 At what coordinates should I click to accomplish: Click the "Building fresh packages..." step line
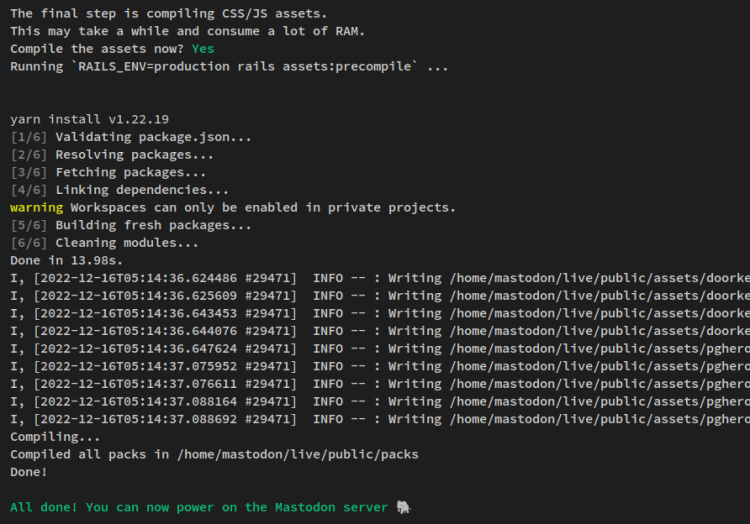coord(131,225)
